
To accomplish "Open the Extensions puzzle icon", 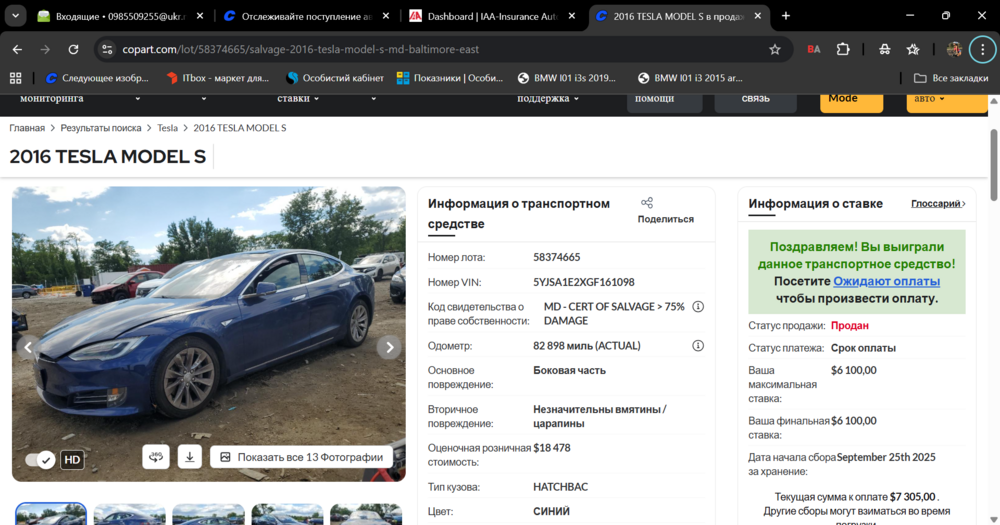I will point(843,49).
